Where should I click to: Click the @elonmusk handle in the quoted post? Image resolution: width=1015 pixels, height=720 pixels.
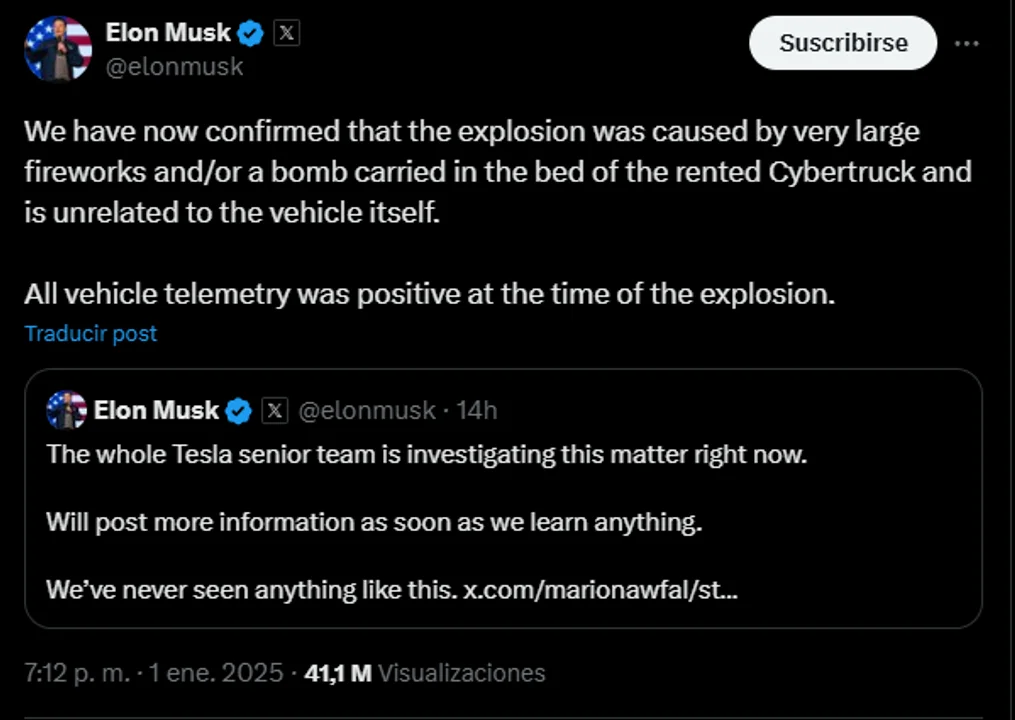coord(367,410)
